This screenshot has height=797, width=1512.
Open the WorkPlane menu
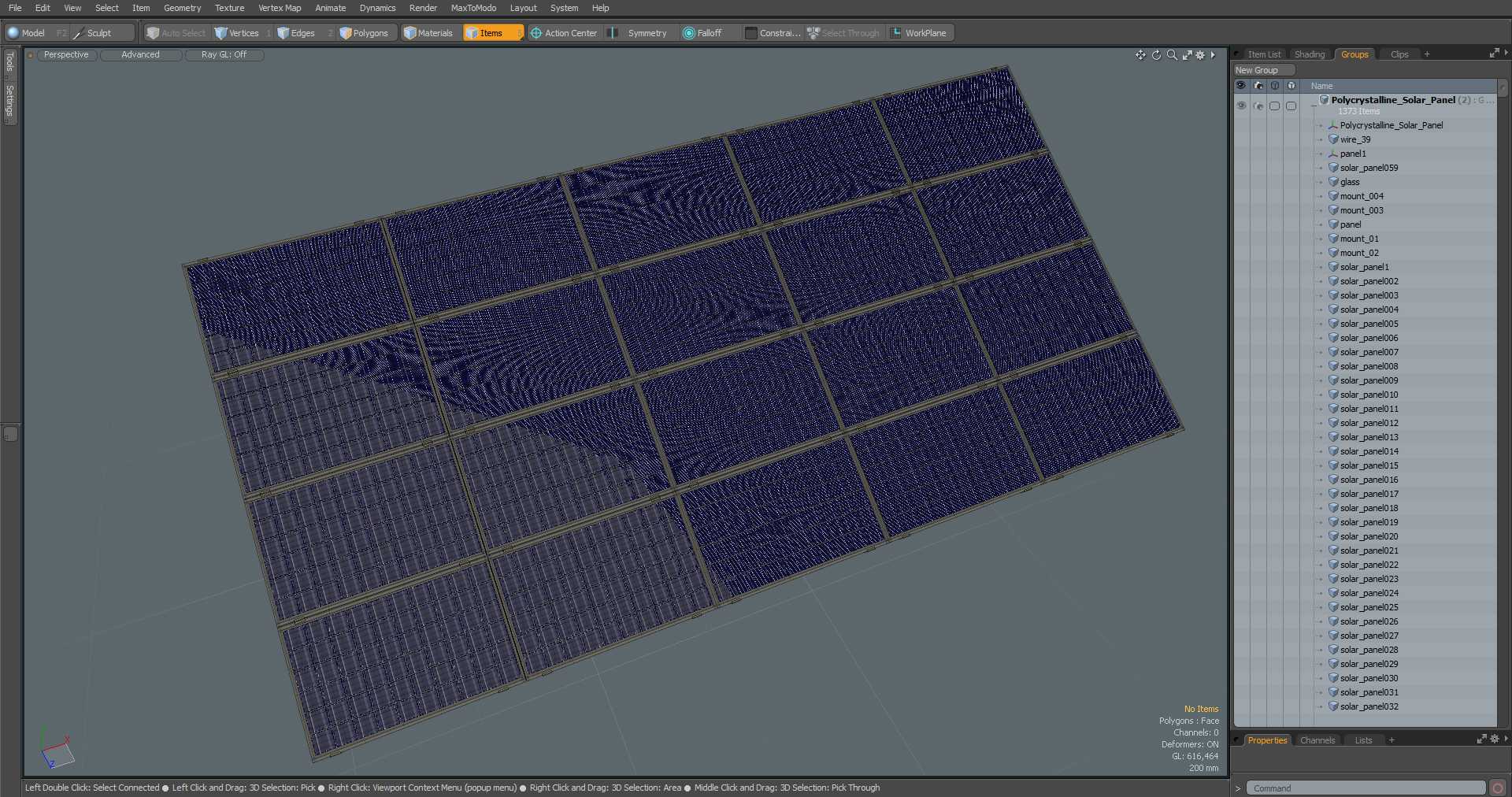[x=919, y=33]
